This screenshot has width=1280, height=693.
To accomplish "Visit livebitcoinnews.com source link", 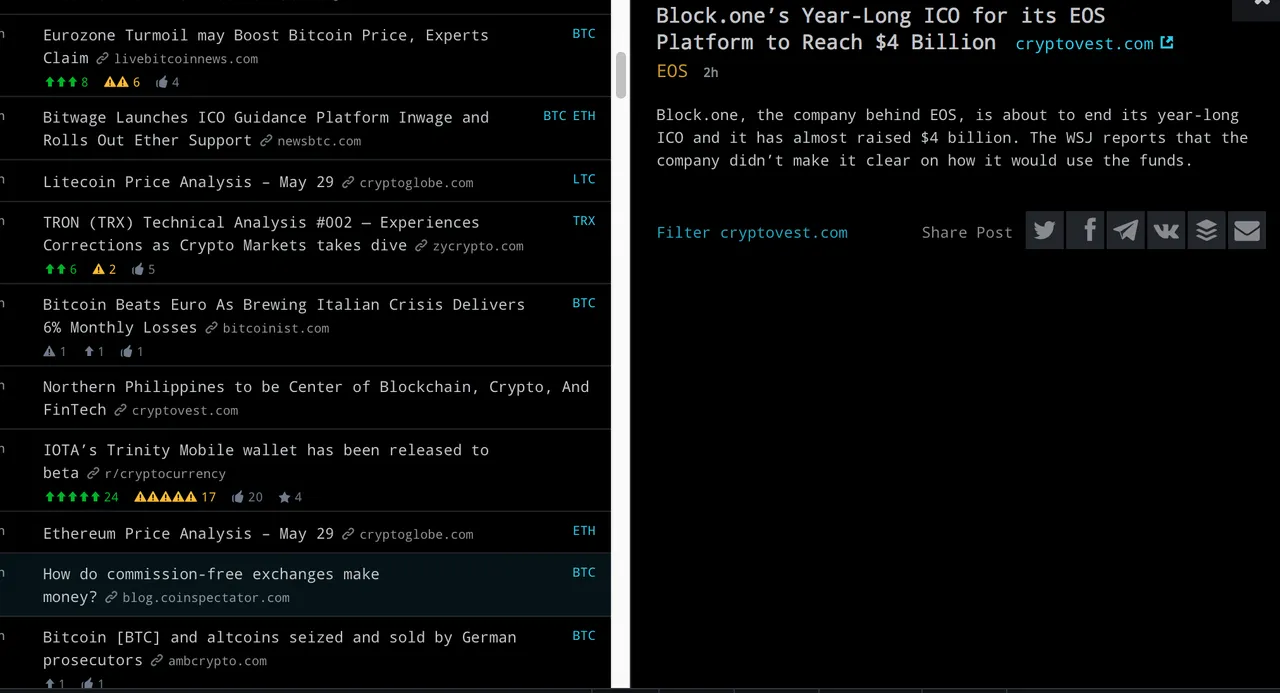I will point(186,59).
